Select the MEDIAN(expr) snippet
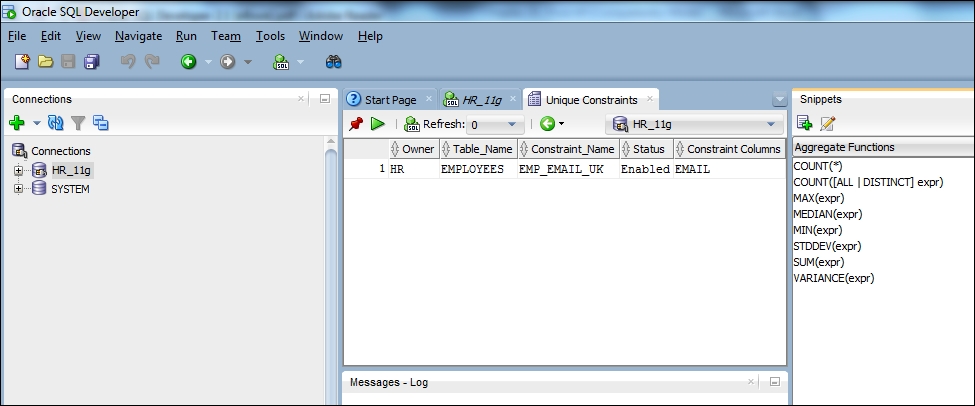This screenshot has height=406, width=975. click(828, 214)
